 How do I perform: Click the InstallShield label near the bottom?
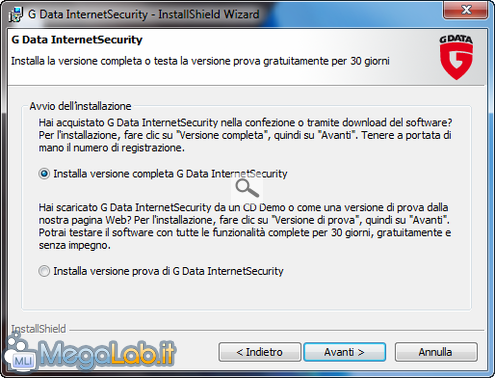point(39,329)
